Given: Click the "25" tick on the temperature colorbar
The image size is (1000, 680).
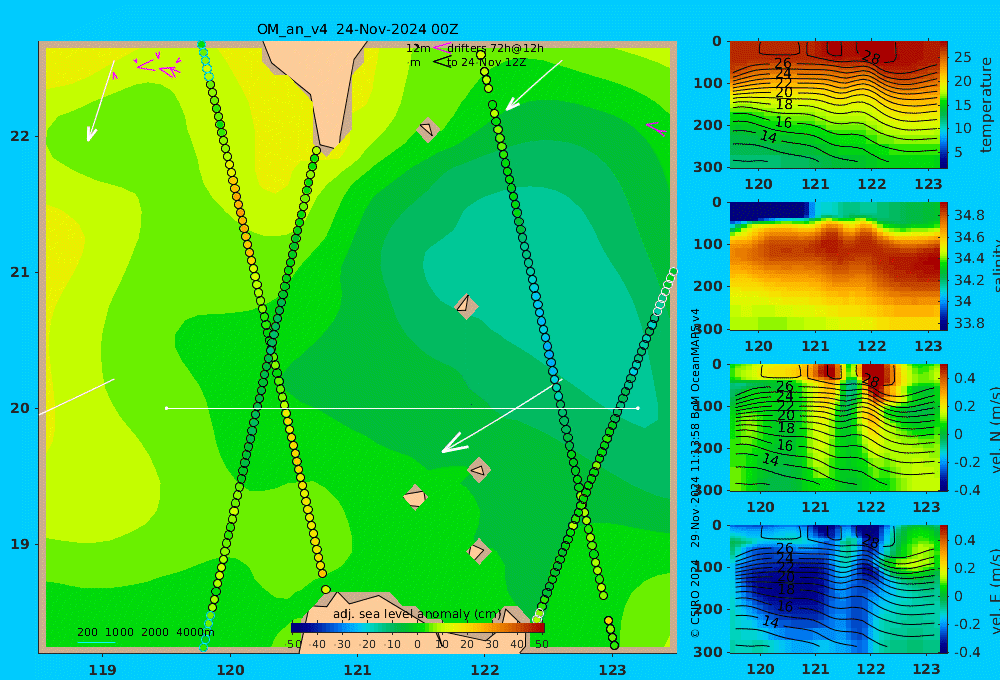Looking at the screenshot, I should (962, 57).
